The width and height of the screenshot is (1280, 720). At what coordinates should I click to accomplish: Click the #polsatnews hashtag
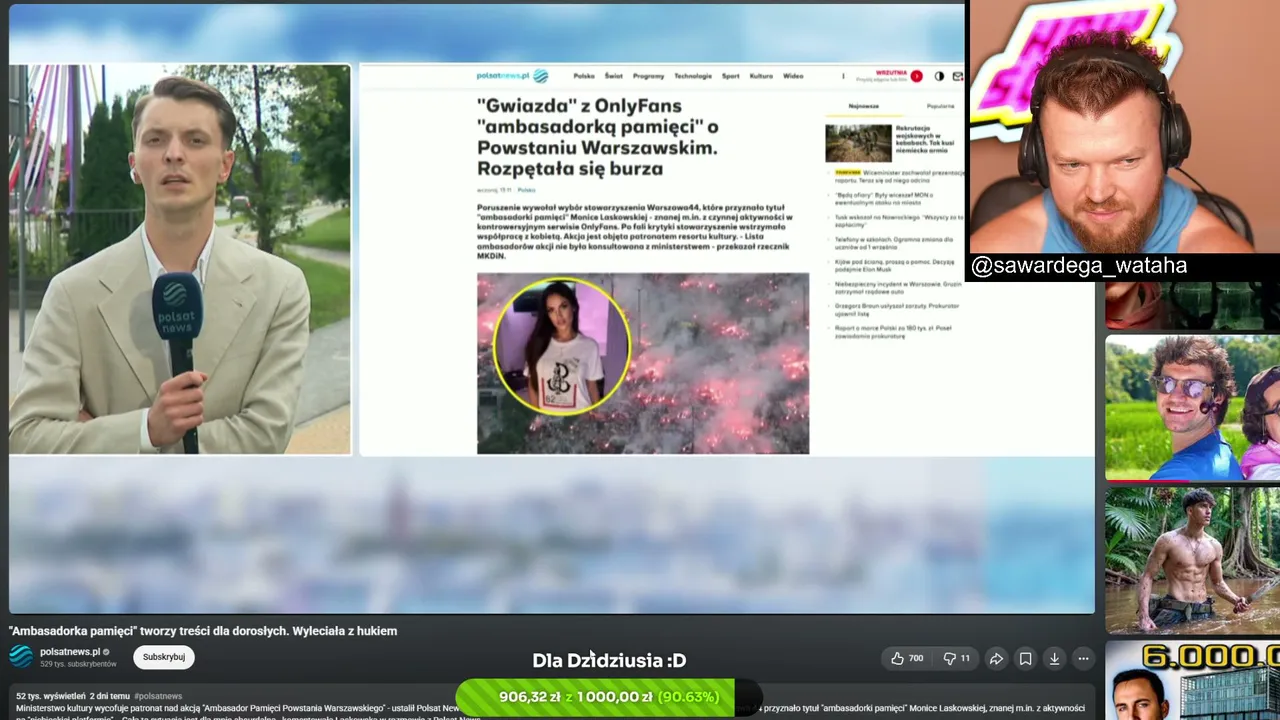(158, 696)
